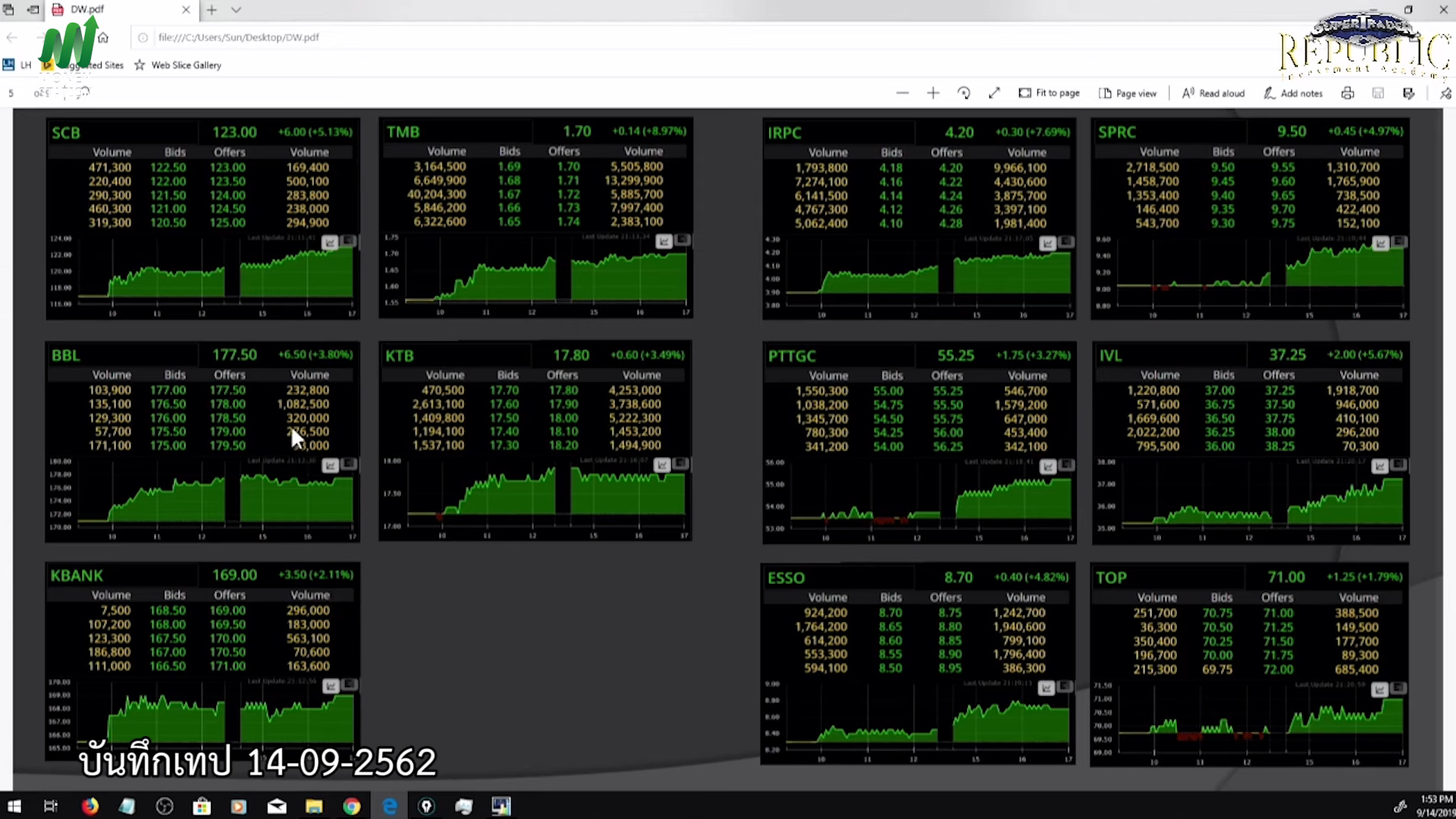Open a new tab
Screen dimensions: 1456x819
click(x=212, y=10)
